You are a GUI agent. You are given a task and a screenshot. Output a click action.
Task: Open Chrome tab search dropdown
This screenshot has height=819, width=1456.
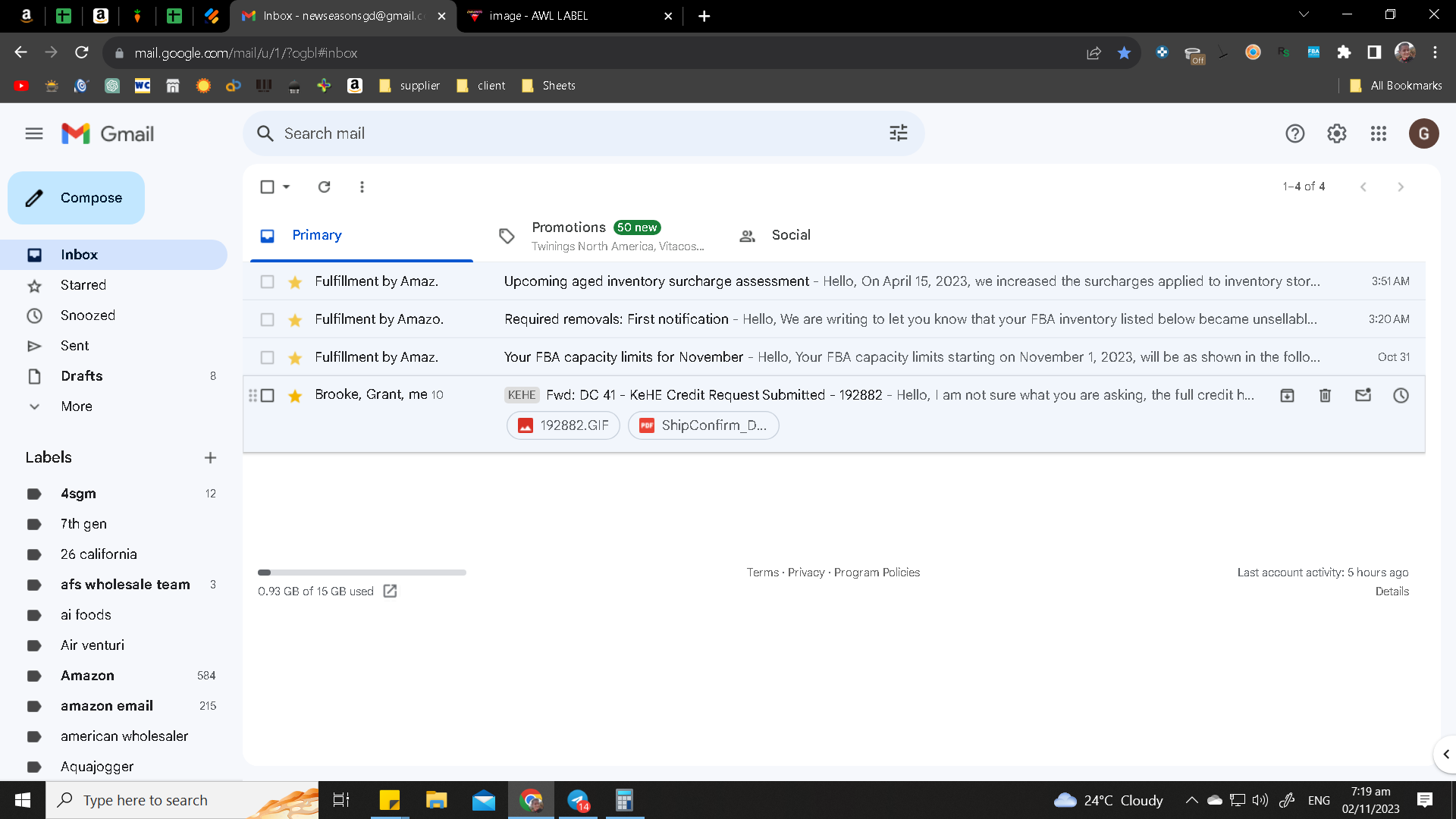[1304, 15]
